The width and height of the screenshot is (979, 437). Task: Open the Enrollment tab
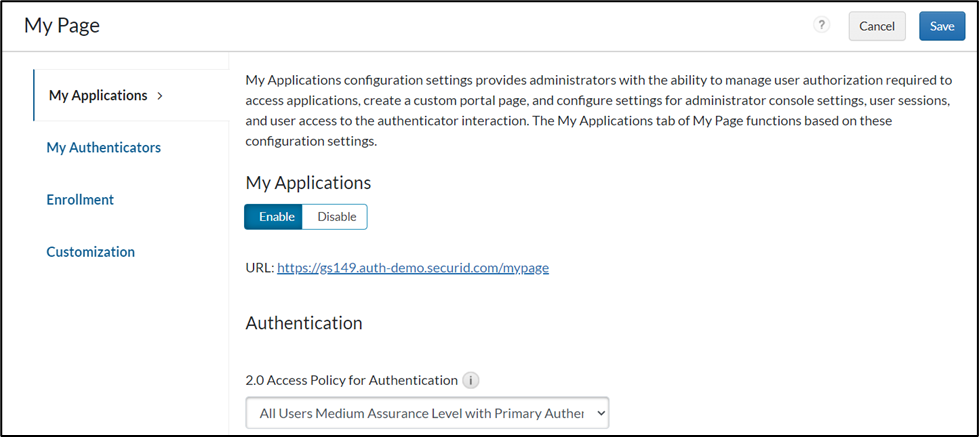point(80,200)
